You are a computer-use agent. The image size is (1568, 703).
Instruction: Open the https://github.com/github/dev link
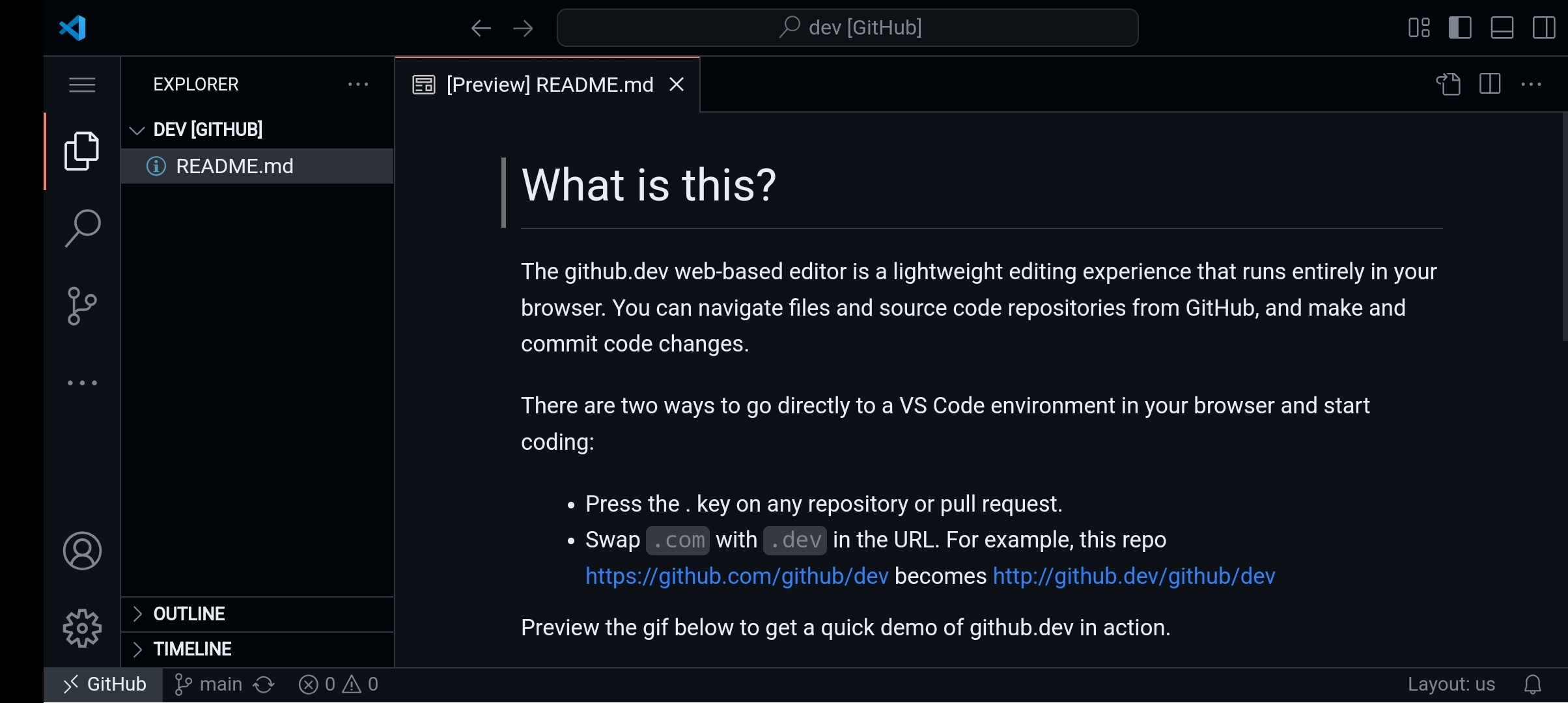(736, 576)
